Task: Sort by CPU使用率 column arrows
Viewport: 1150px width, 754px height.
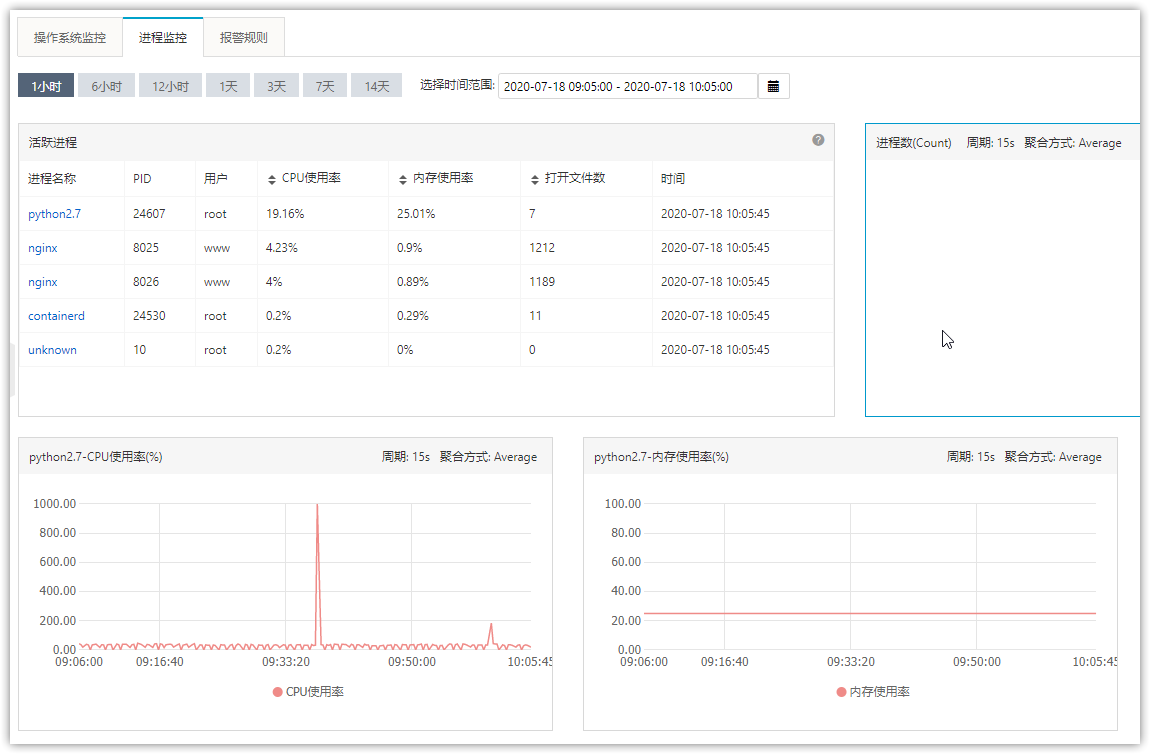Action: [271, 179]
